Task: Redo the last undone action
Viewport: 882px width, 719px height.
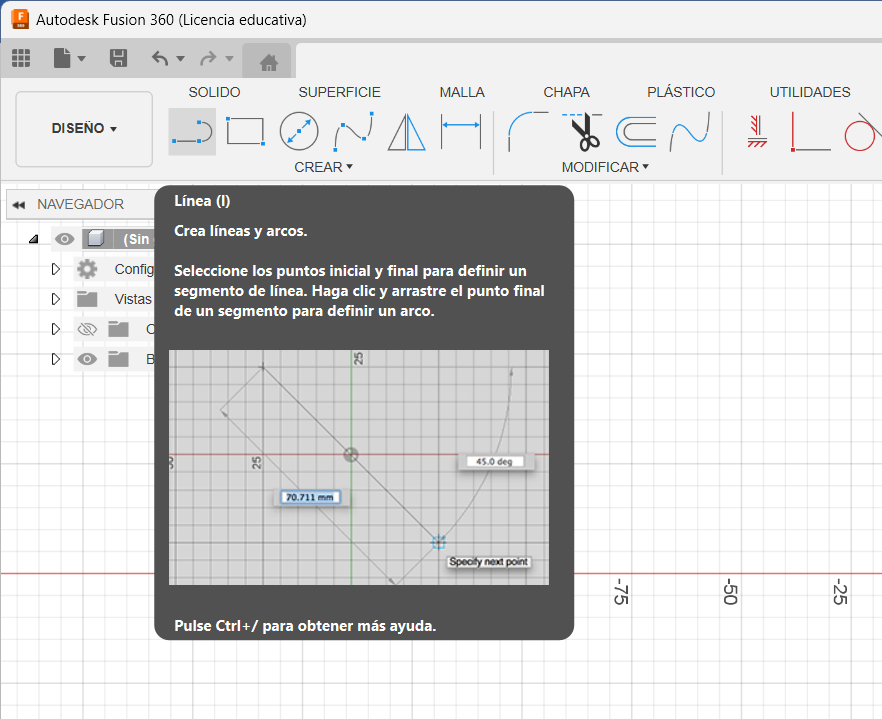Action: click(209, 58)
